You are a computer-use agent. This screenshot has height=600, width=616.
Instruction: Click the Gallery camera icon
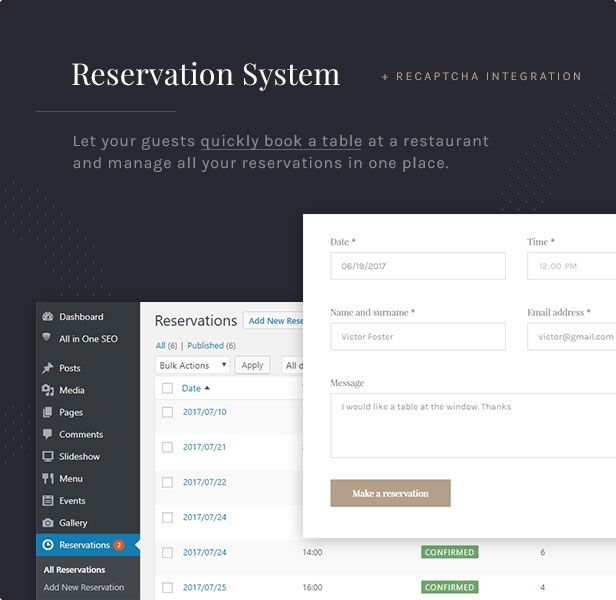pos(48,522)
